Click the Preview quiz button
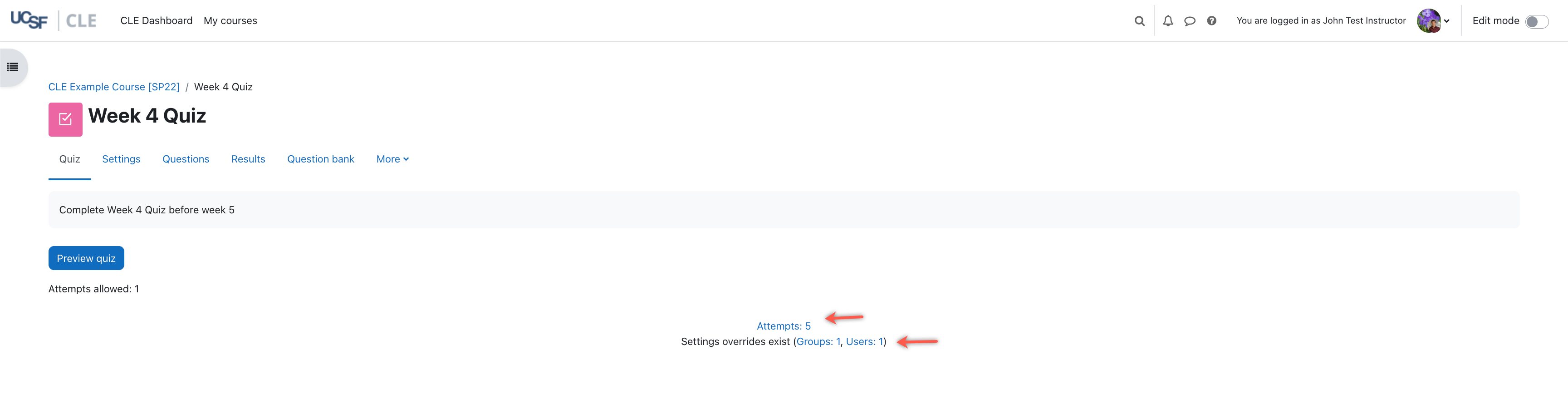The image size is (1568, 414). 86,259
